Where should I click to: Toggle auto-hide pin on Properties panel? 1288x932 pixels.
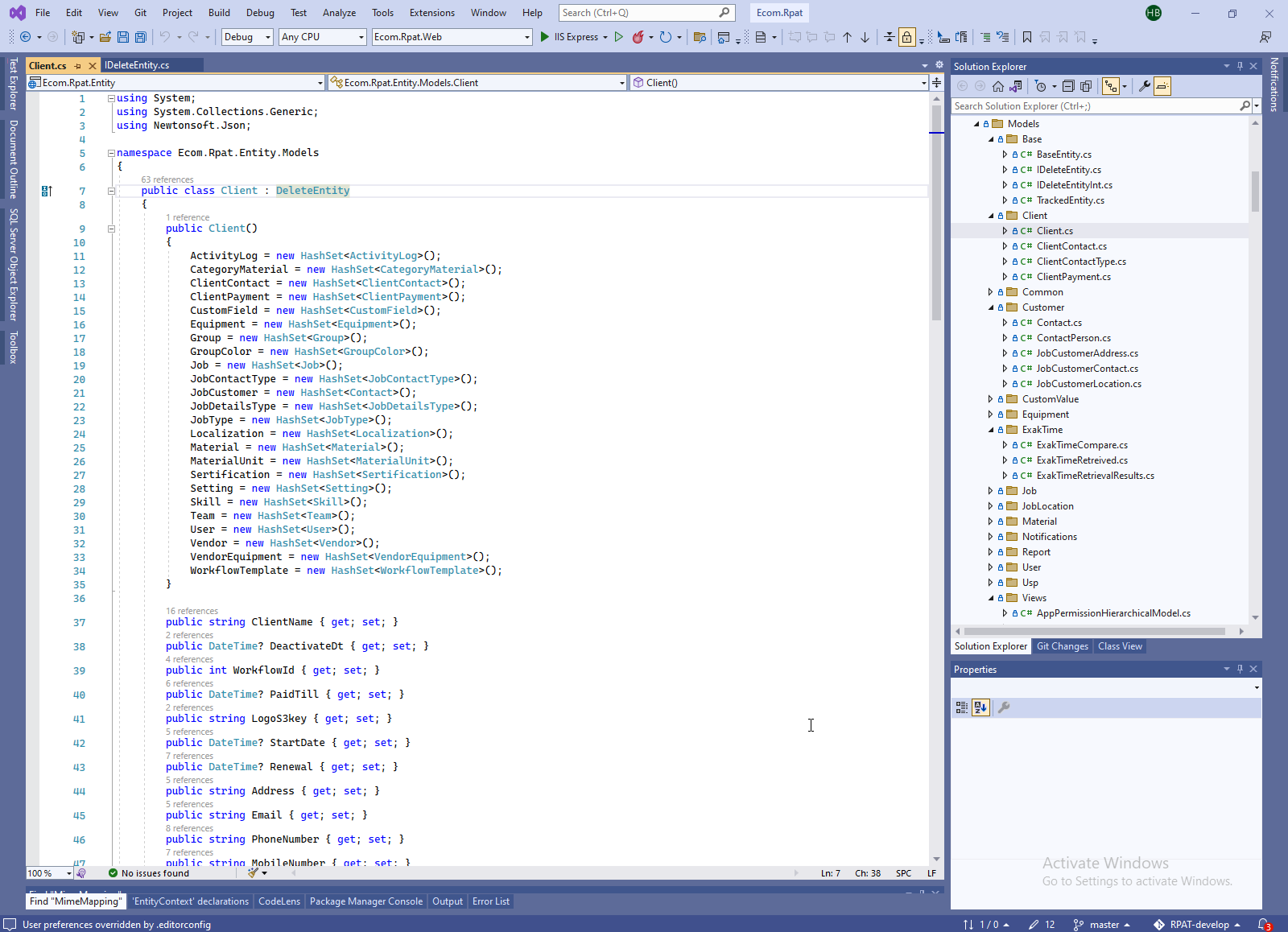[x=1240, y=669]
